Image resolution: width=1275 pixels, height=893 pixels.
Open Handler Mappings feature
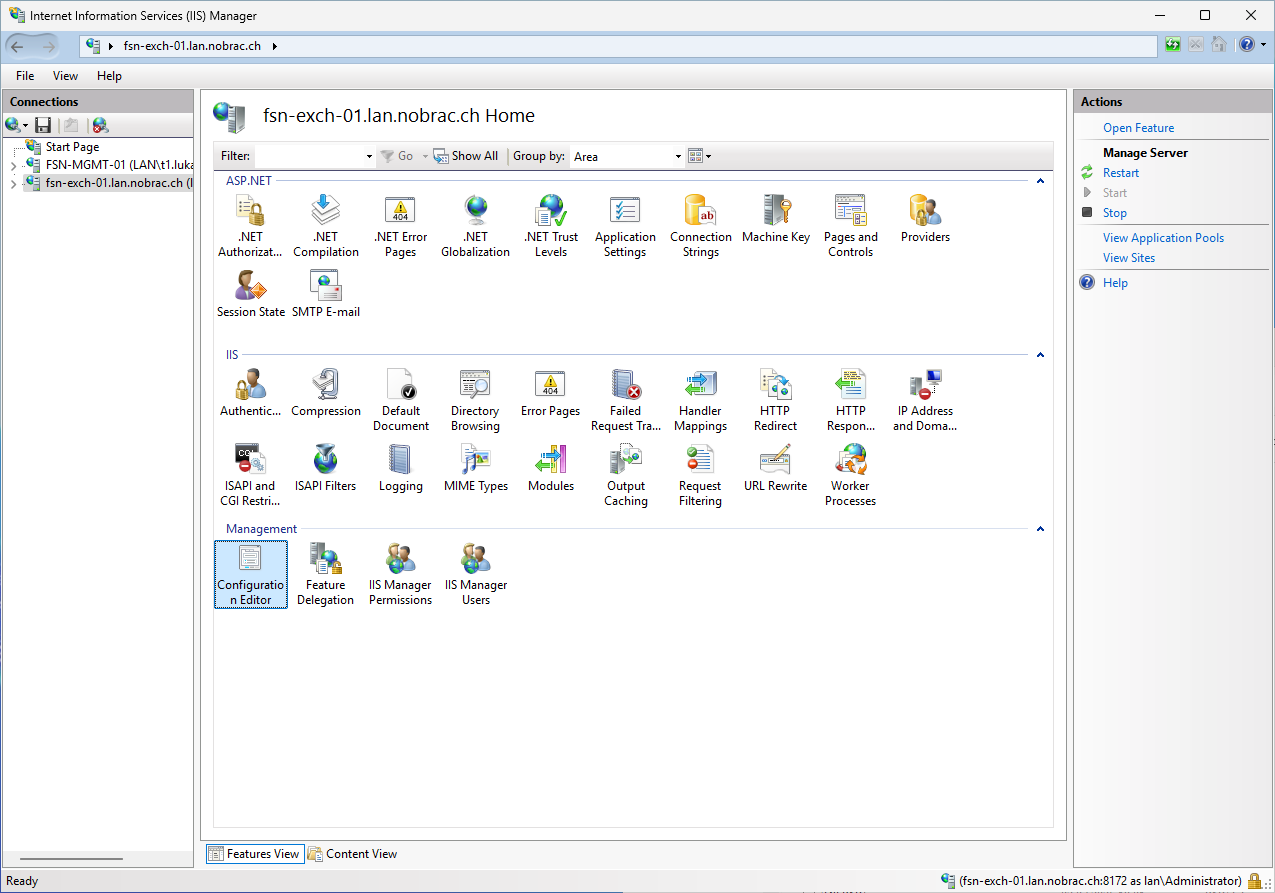click(x=700, y=400)
